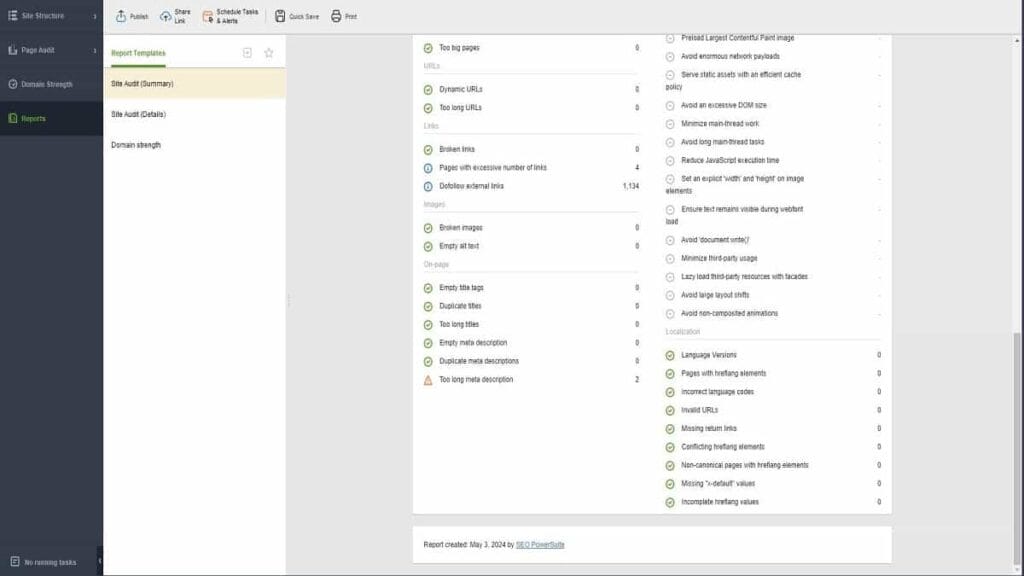Click the warning icon beside Too long meta description

(x=428, y=380)
